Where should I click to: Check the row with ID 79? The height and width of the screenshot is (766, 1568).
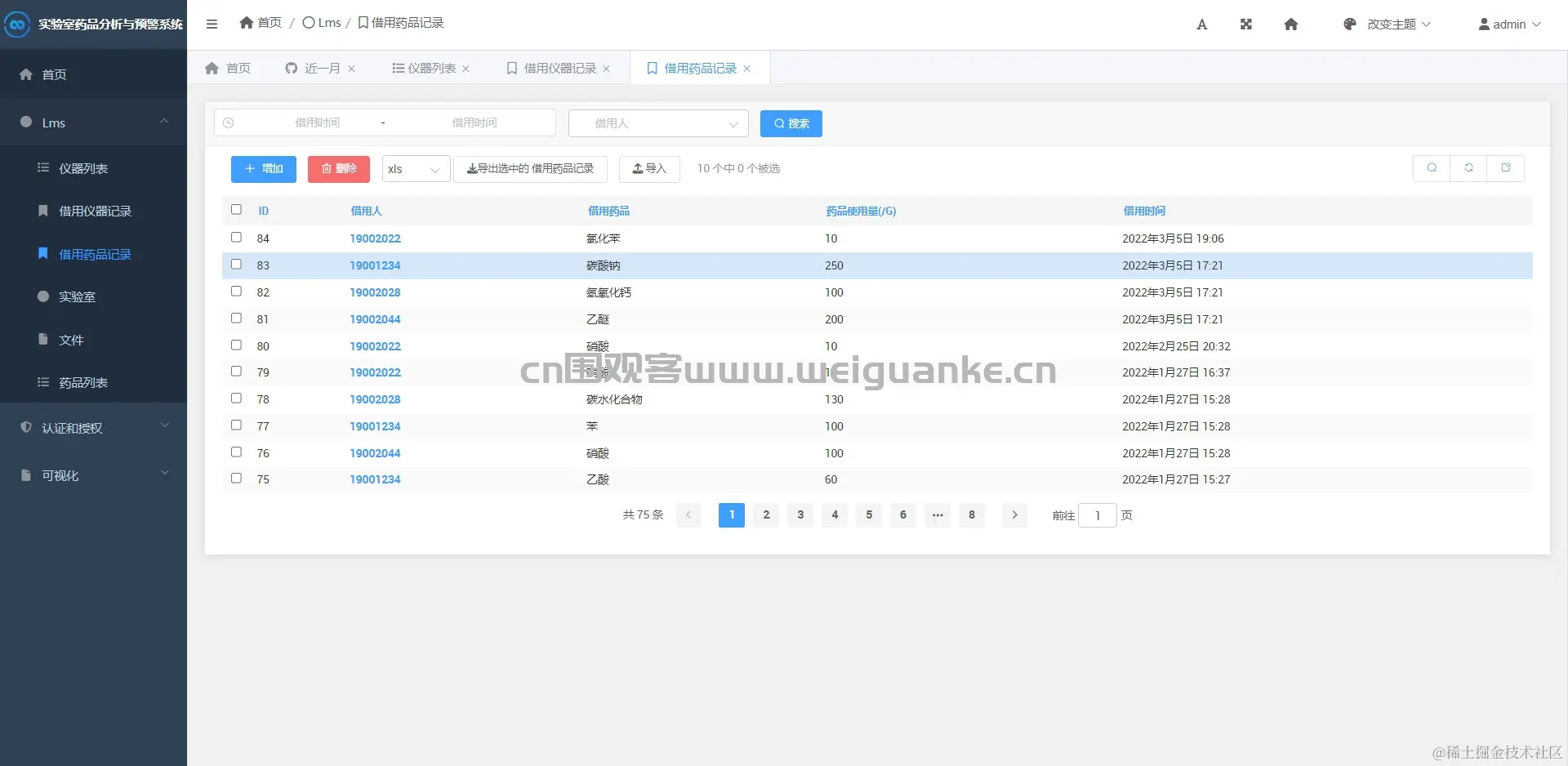click(236, 372)
